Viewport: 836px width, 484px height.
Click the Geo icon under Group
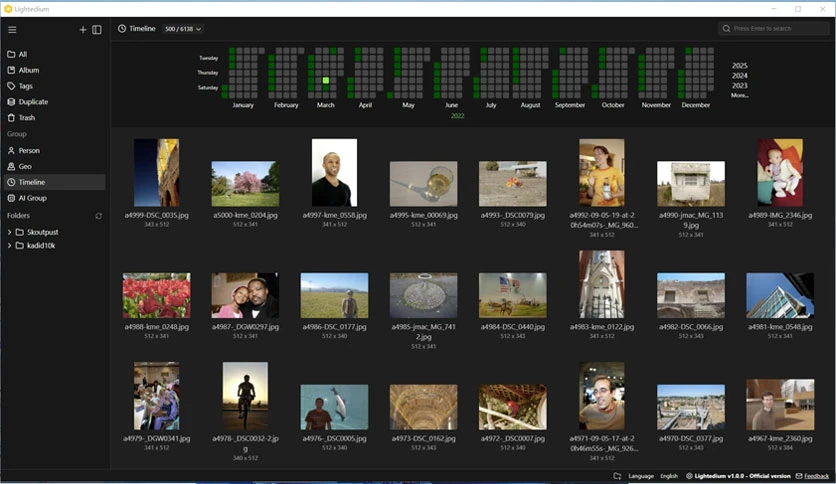(11, 166)
